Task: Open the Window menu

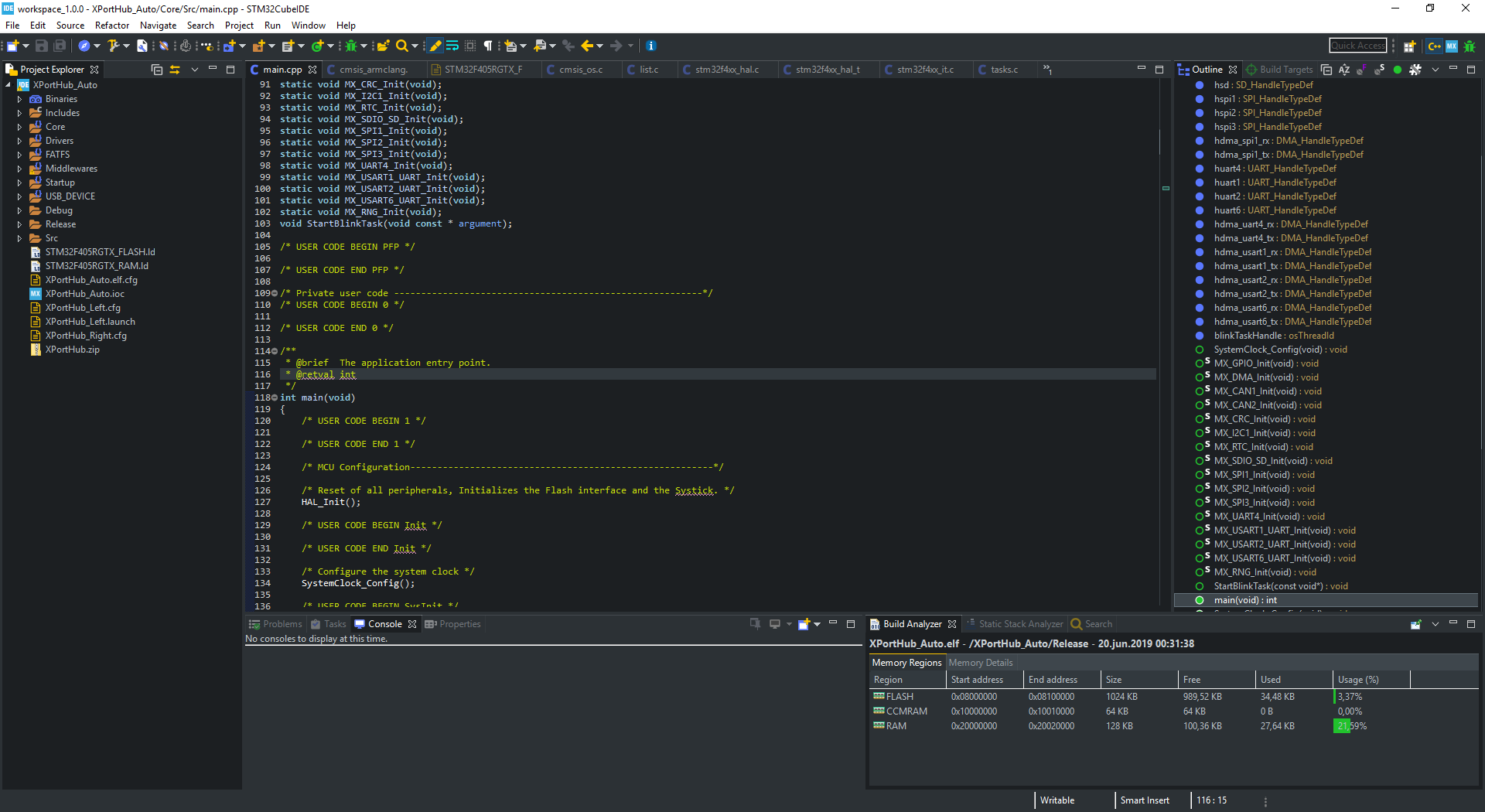Action: tap(308, 26)
